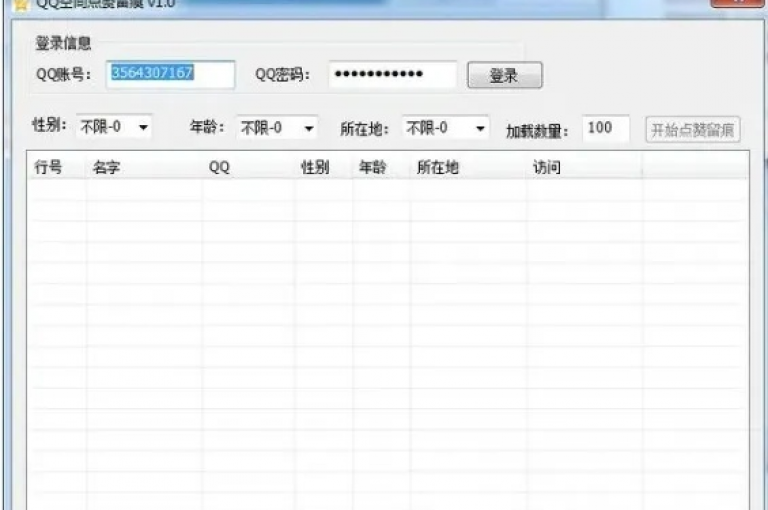
Task: Click the 登录 button
Action: point(504,75)
